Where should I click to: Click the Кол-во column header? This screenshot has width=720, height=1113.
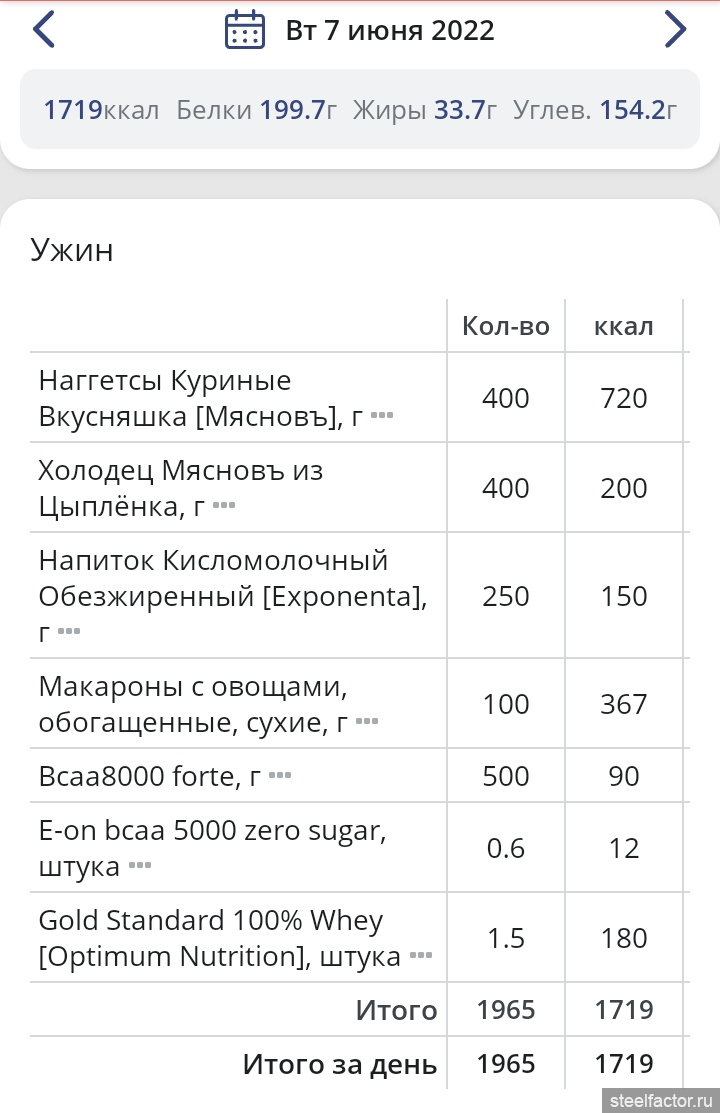tap(506, 326)
